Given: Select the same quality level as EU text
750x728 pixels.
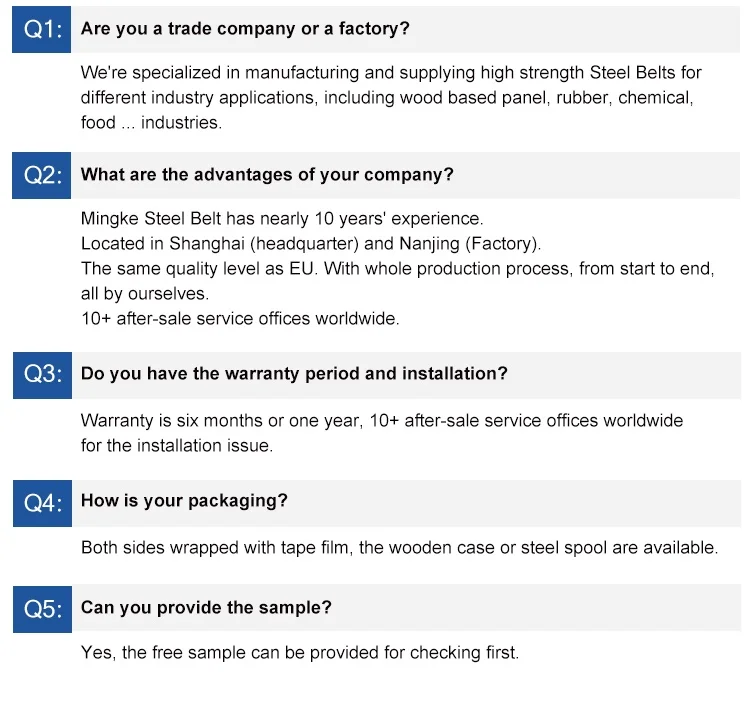Looking at the screenshot, I should (397, 269).
